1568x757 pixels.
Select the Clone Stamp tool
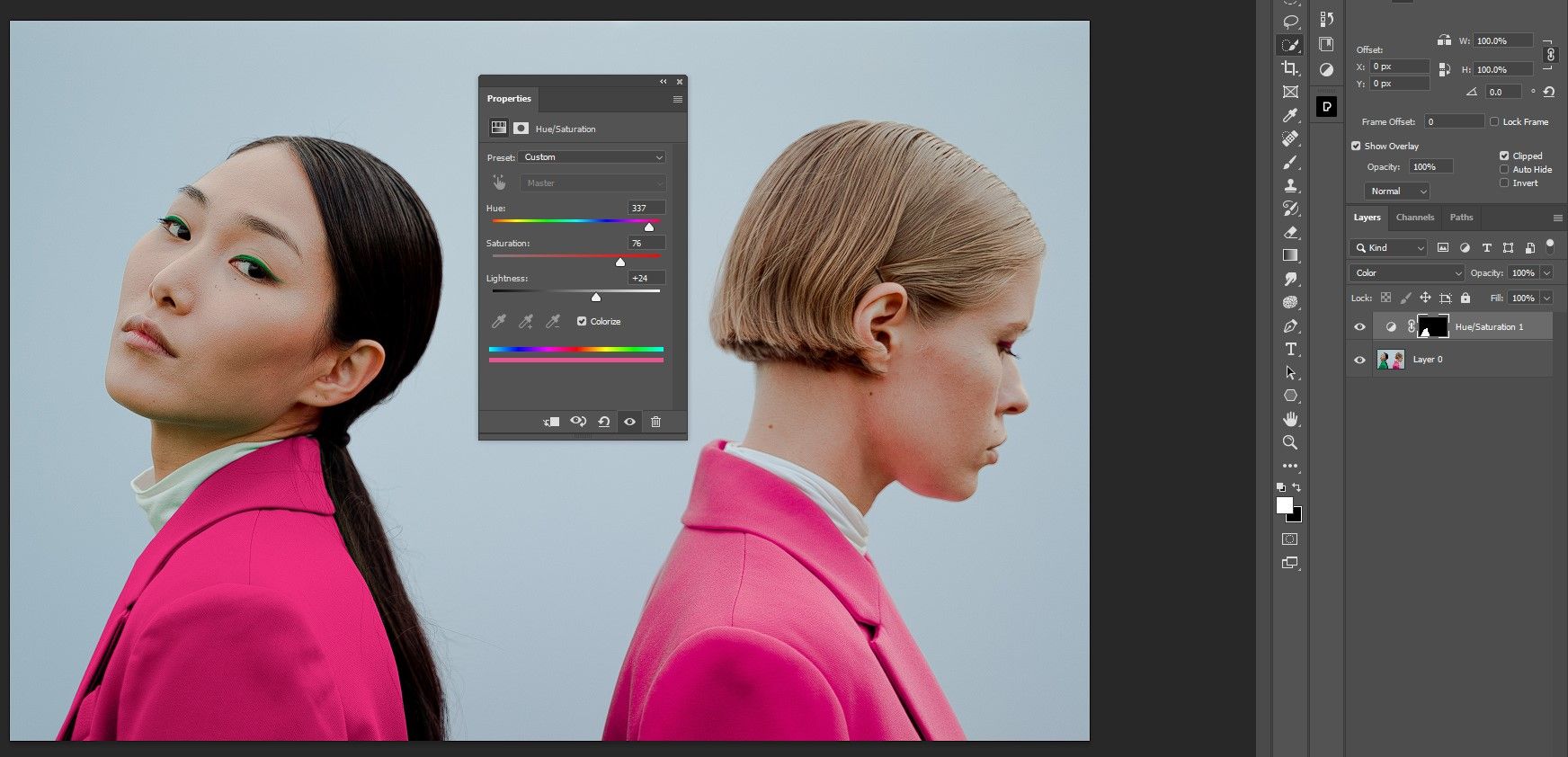tap(1290, 185)
